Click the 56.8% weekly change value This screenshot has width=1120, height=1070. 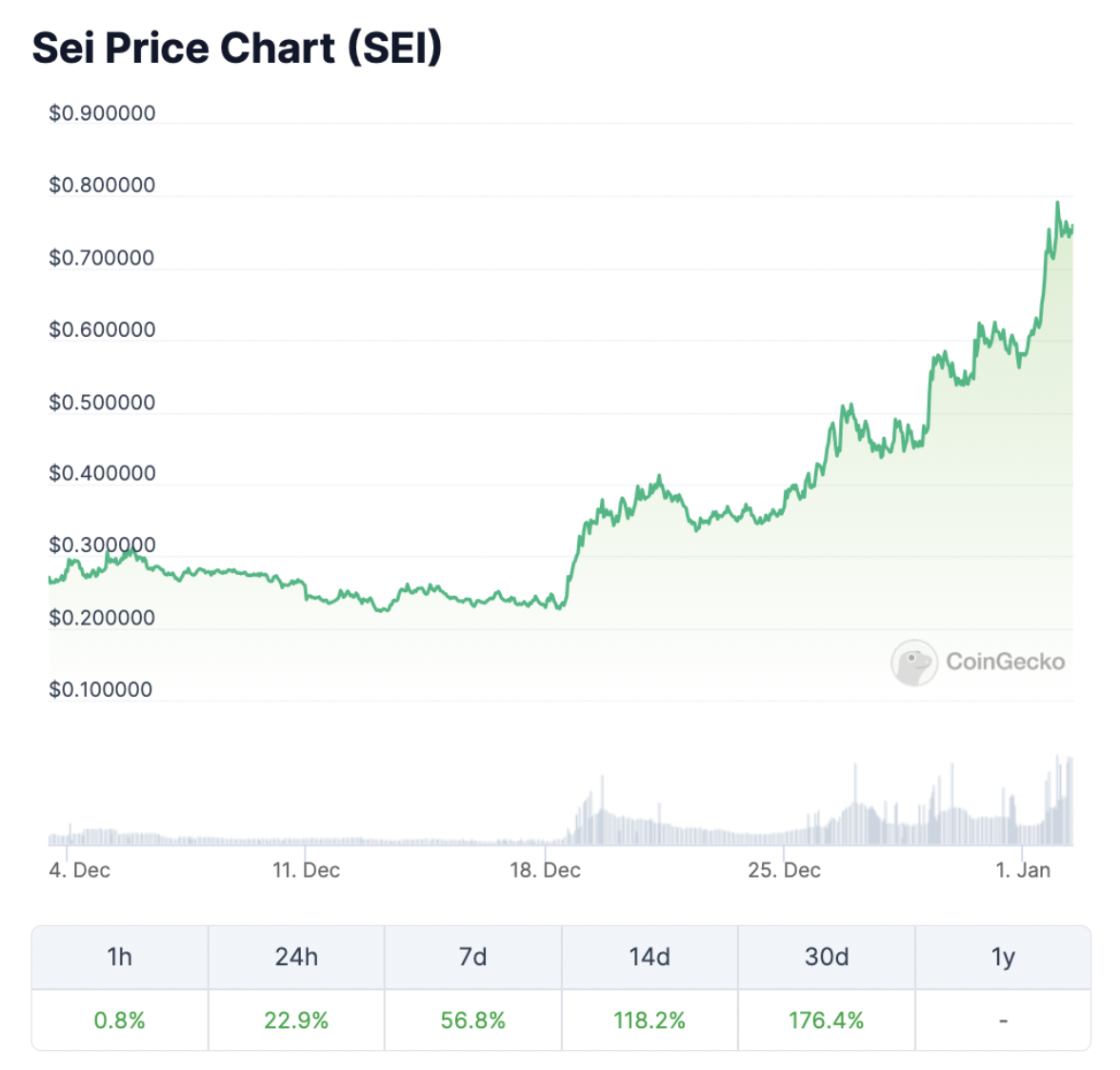point(472,1020)
